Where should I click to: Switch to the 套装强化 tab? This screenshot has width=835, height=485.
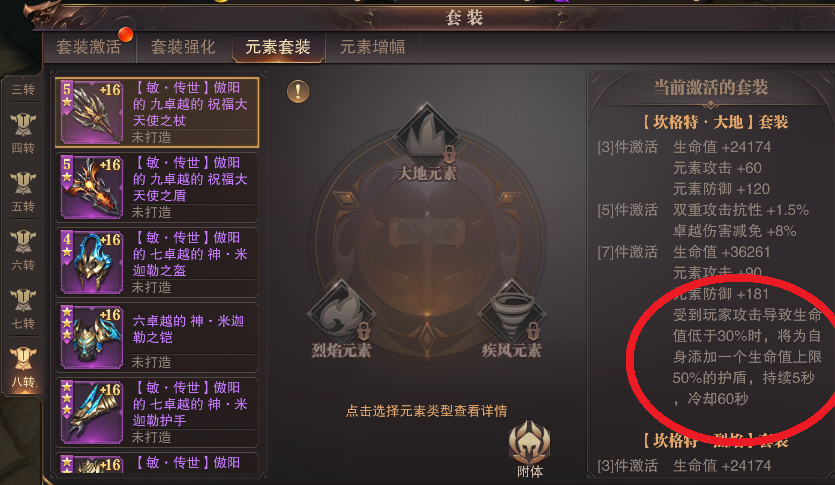click(x=183, y=47)
